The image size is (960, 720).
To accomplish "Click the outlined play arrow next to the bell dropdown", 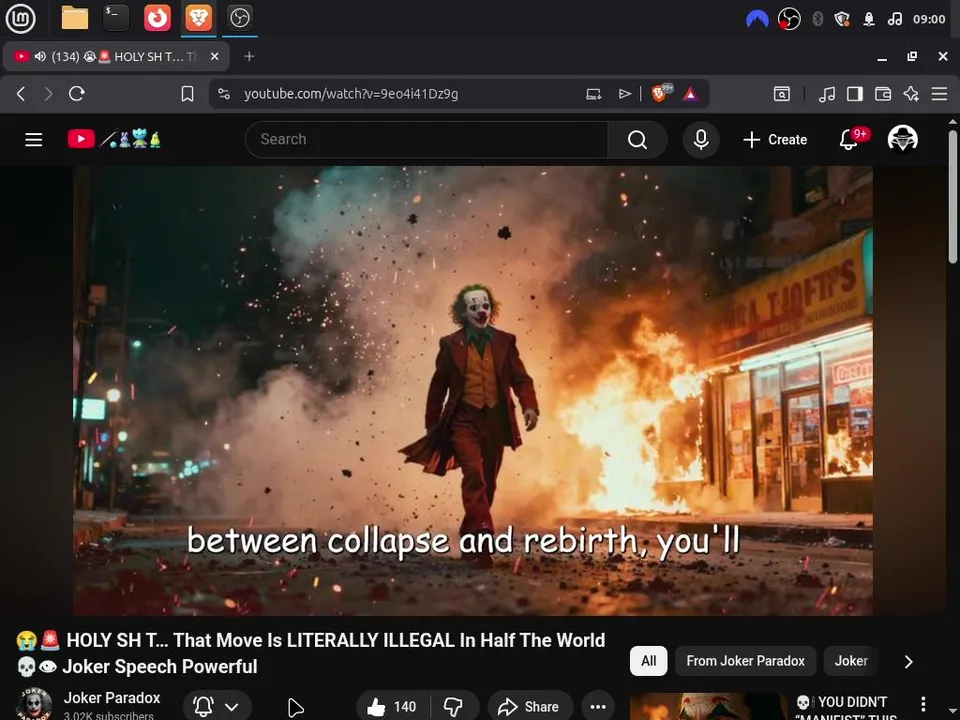I will 296,708.
